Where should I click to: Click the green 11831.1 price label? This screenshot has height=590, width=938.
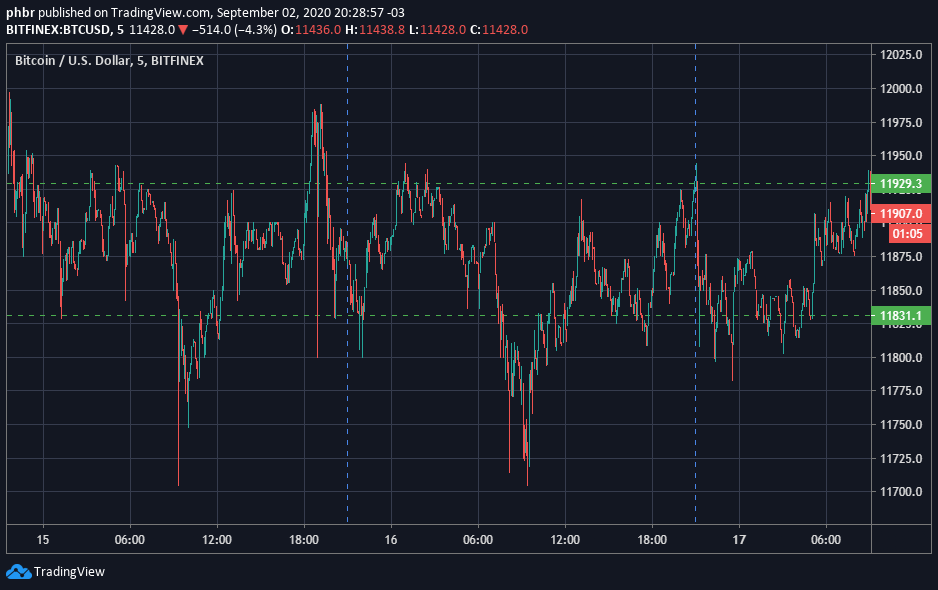coord(901,316)
